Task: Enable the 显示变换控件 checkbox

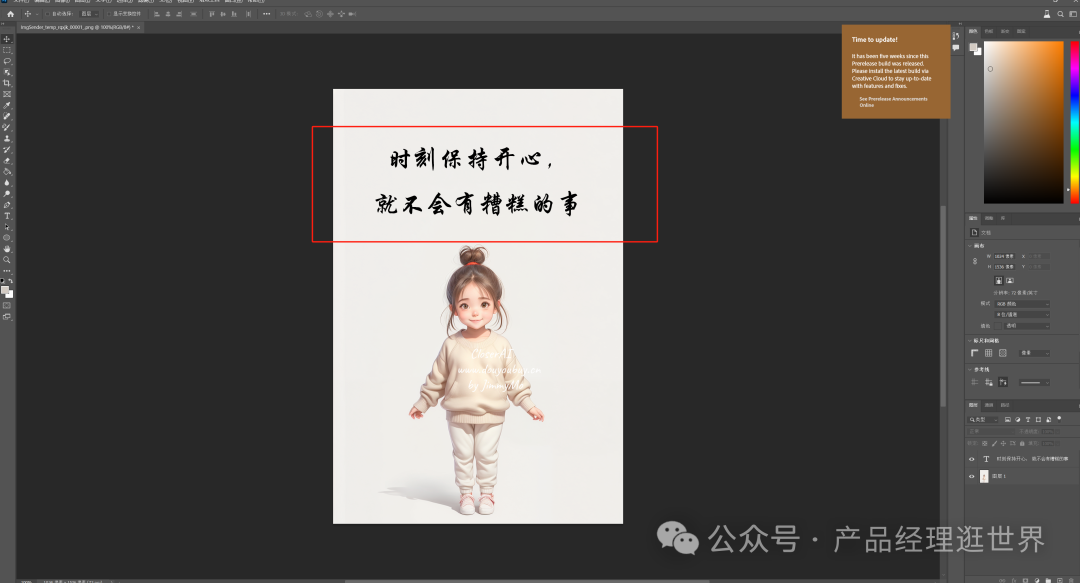Action: click(108, 14)
